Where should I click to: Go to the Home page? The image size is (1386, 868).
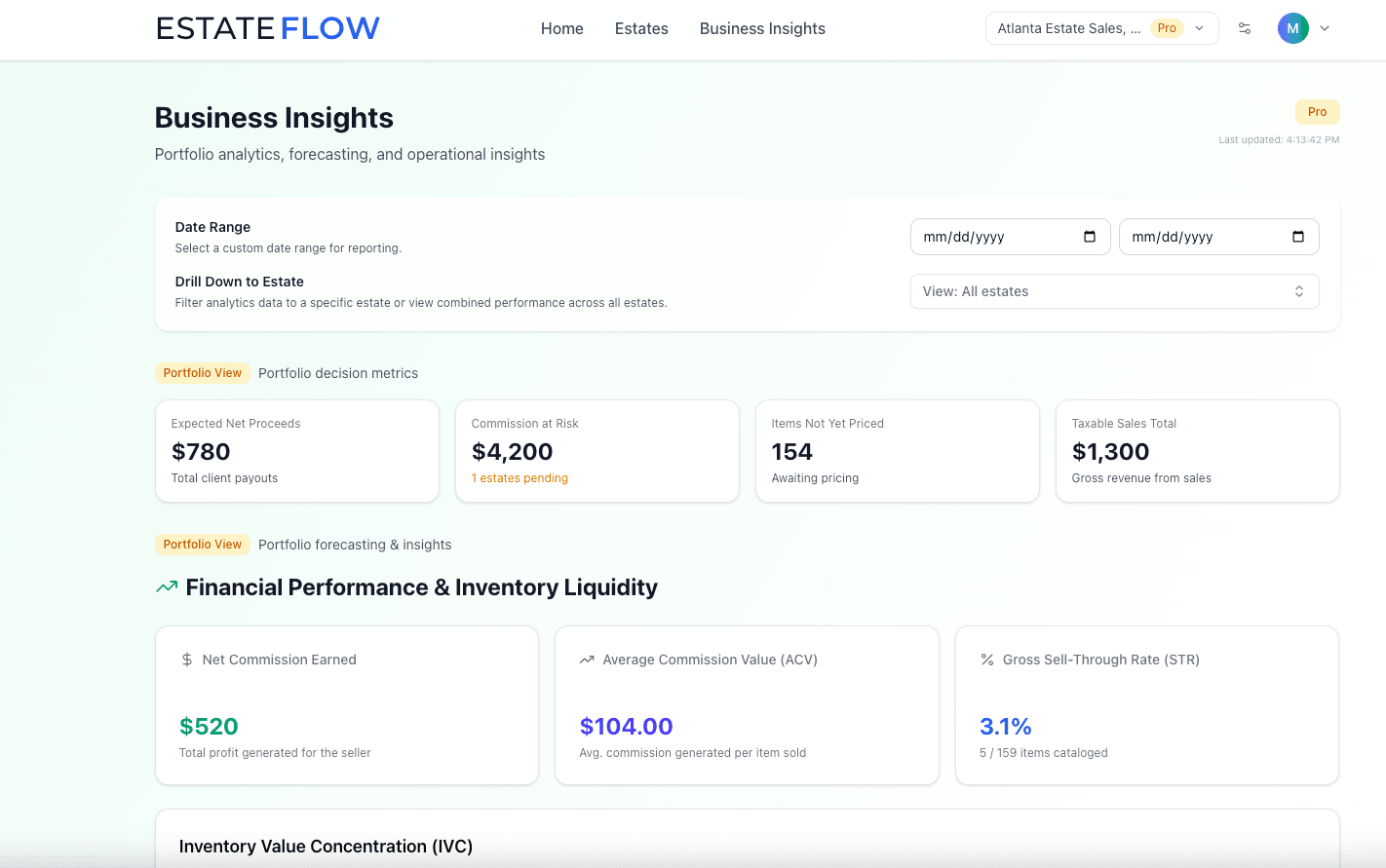tap(561, 28)
